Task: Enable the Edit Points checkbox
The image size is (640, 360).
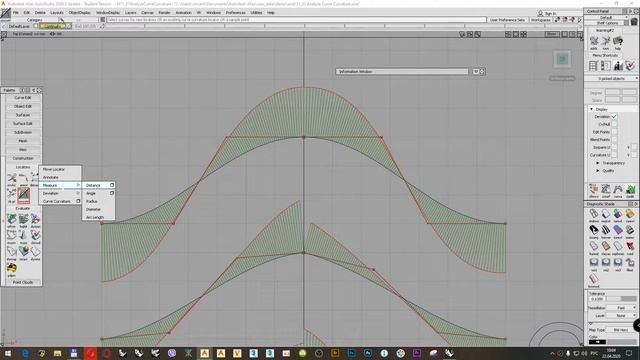Action: pyautogui.click(x=614, y=132)
